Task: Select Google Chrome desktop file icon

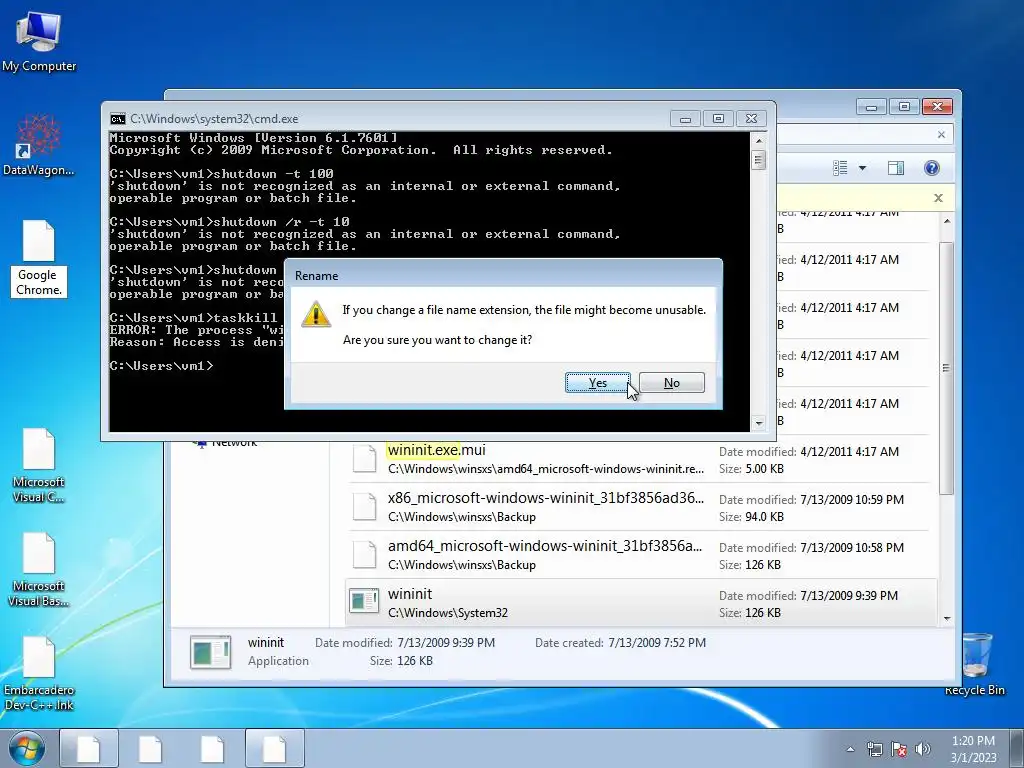Action: tap(39, 259)
